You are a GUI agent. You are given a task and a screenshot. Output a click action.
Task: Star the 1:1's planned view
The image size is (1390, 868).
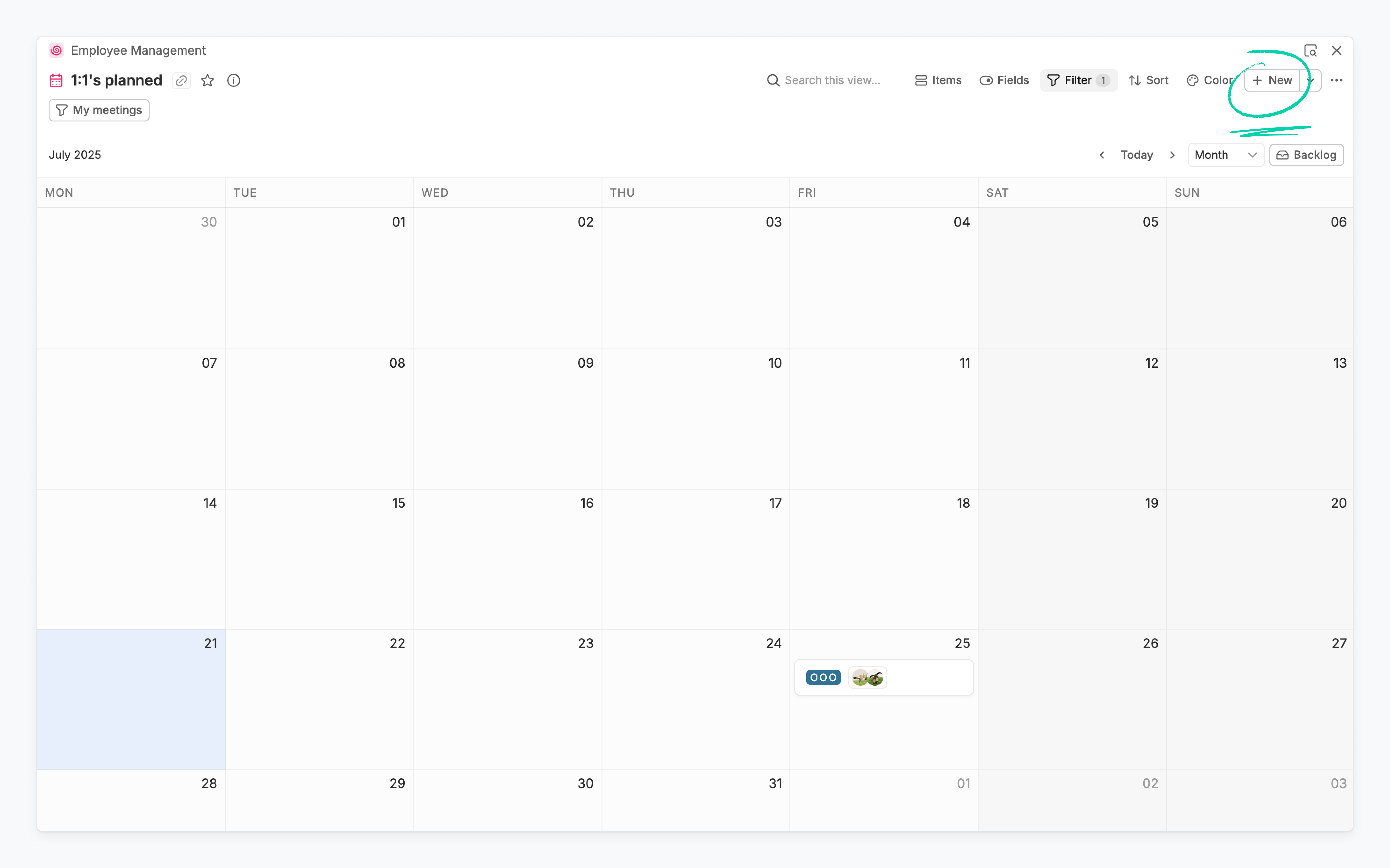coord(207,80)
